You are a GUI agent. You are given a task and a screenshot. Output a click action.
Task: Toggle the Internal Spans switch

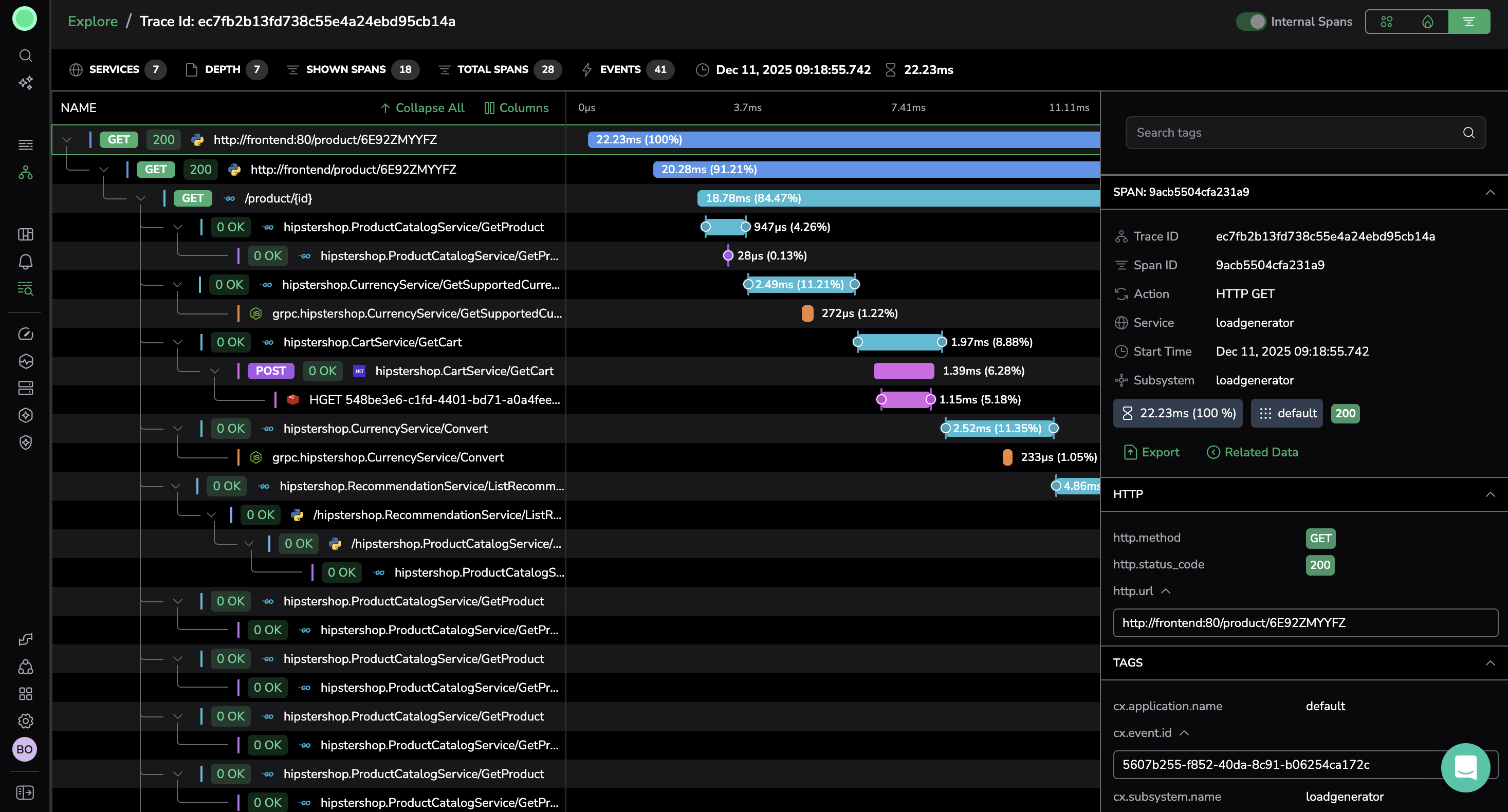click(x=1251, y=22)
